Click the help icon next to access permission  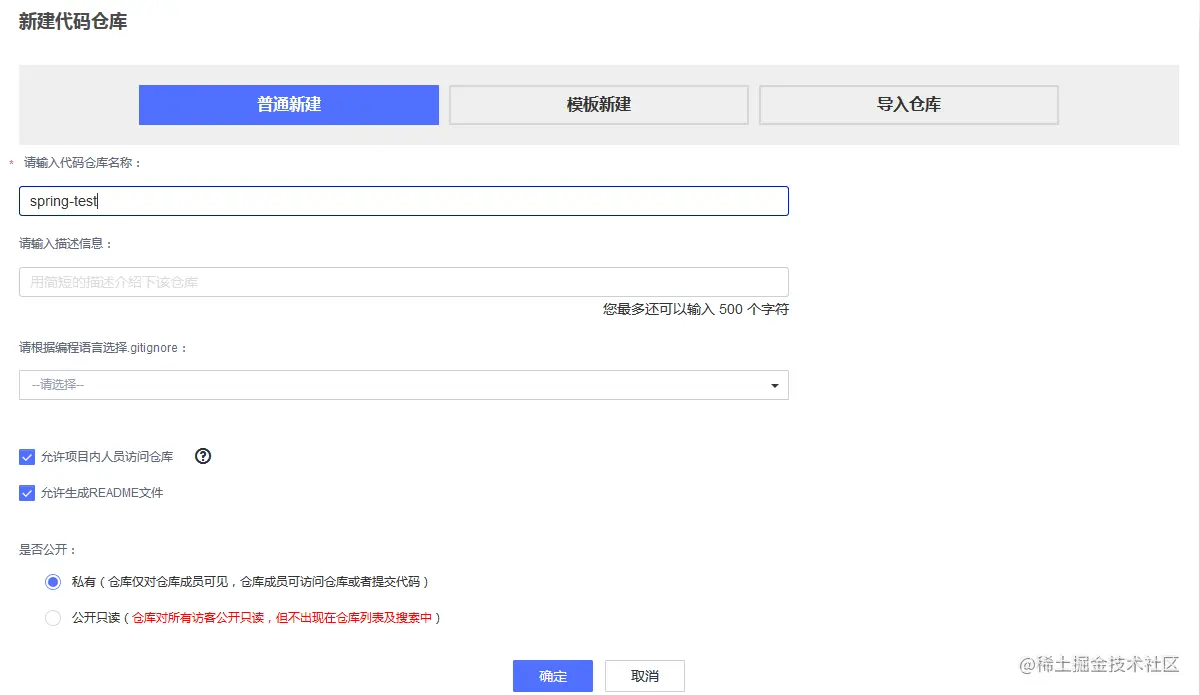click(x=203, y=457)
